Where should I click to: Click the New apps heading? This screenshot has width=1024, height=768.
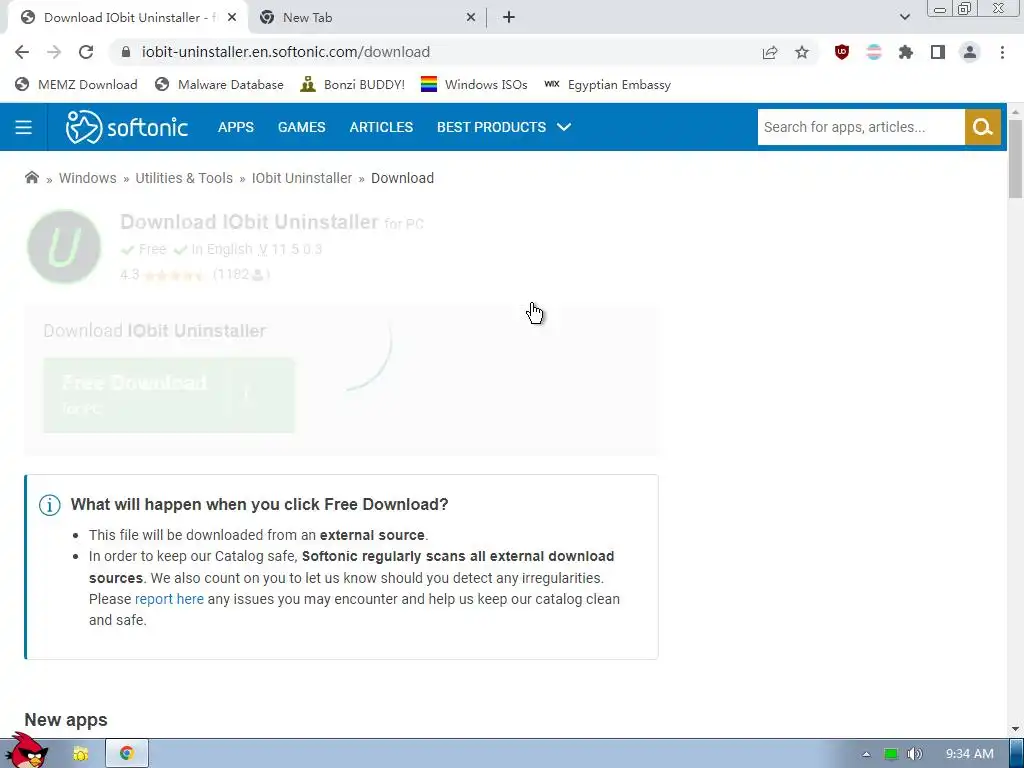coord(66,720)
